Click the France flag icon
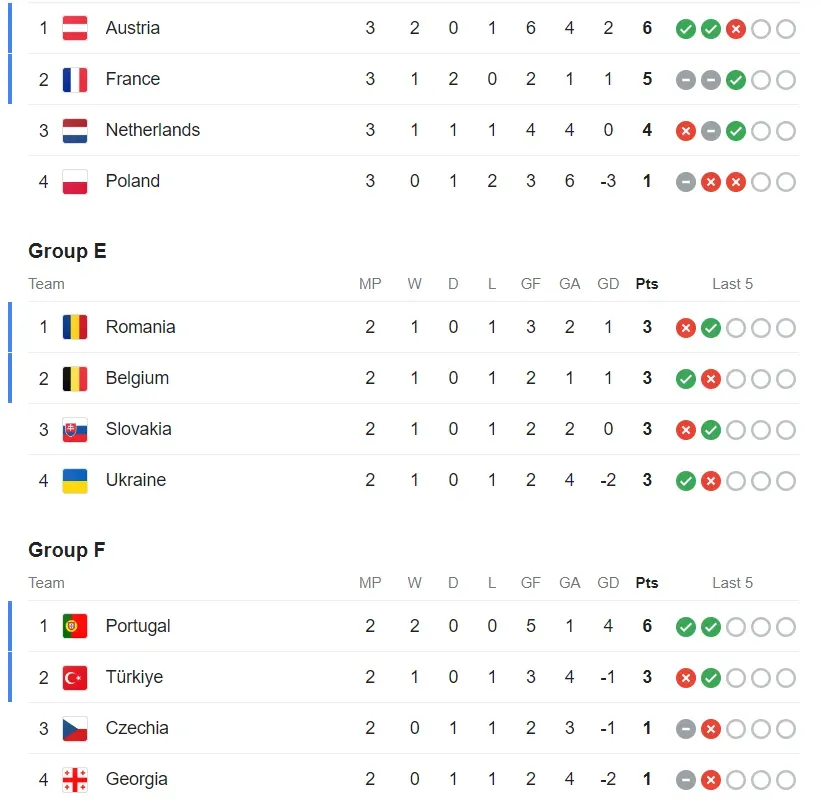The width and height of the screenshot is (821, 811). (x=75, y=79)
